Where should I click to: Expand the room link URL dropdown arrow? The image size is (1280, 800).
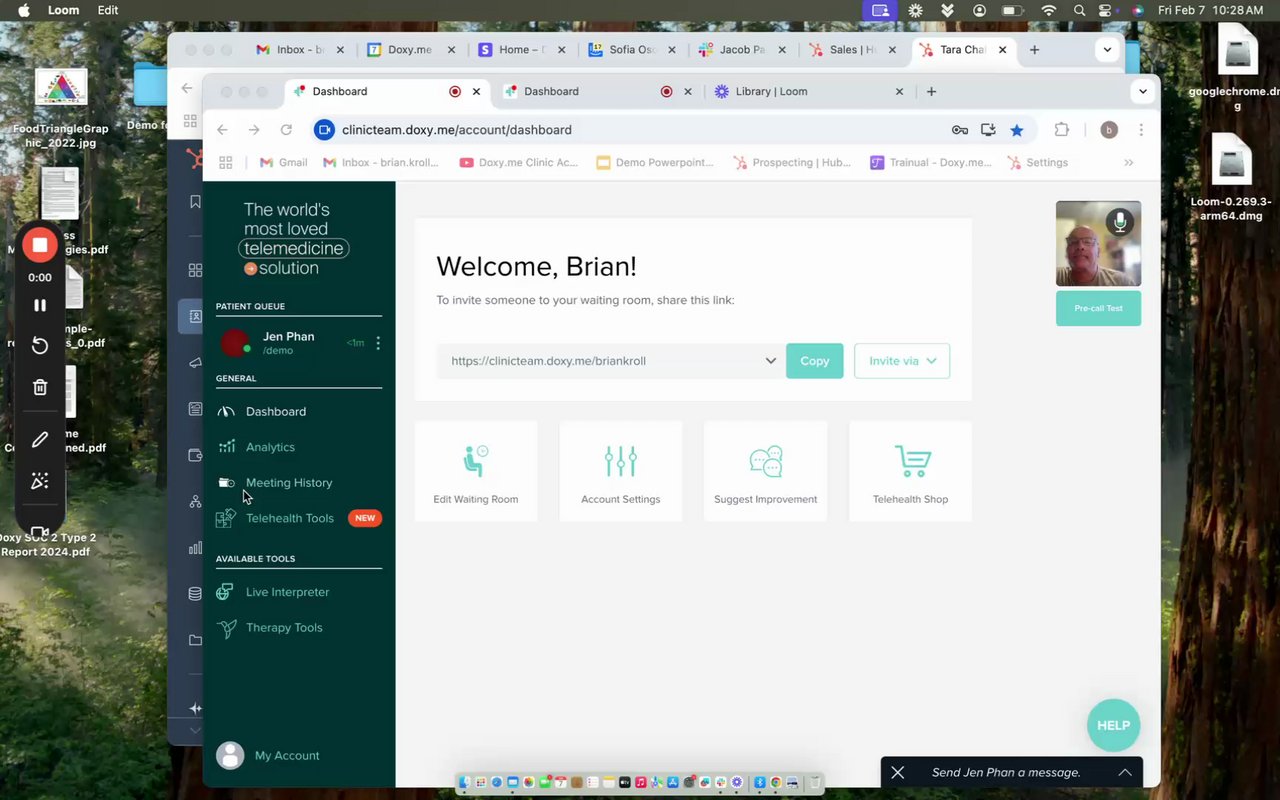coord(771,361)
